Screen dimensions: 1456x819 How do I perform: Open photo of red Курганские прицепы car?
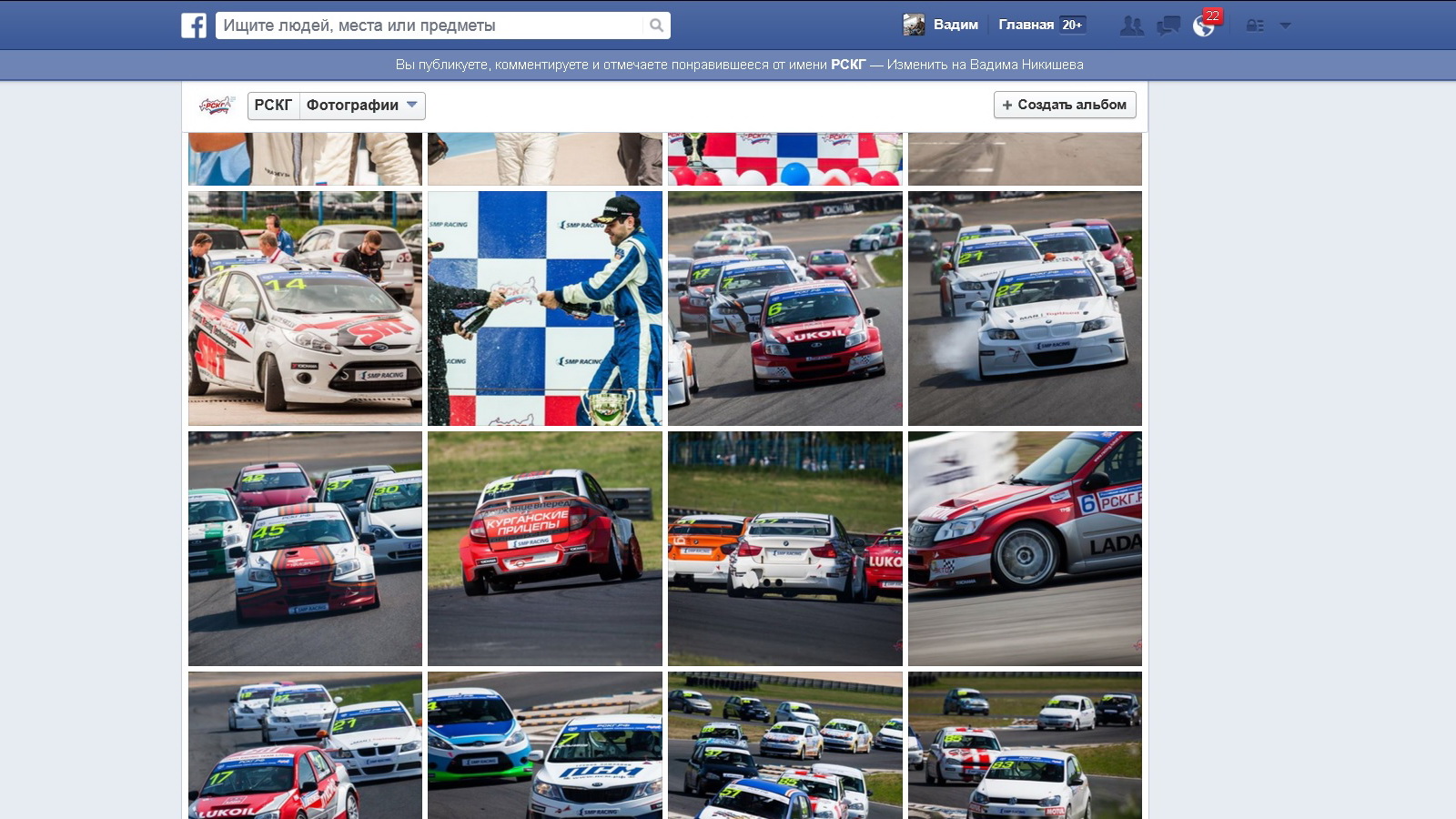point(545,549)
